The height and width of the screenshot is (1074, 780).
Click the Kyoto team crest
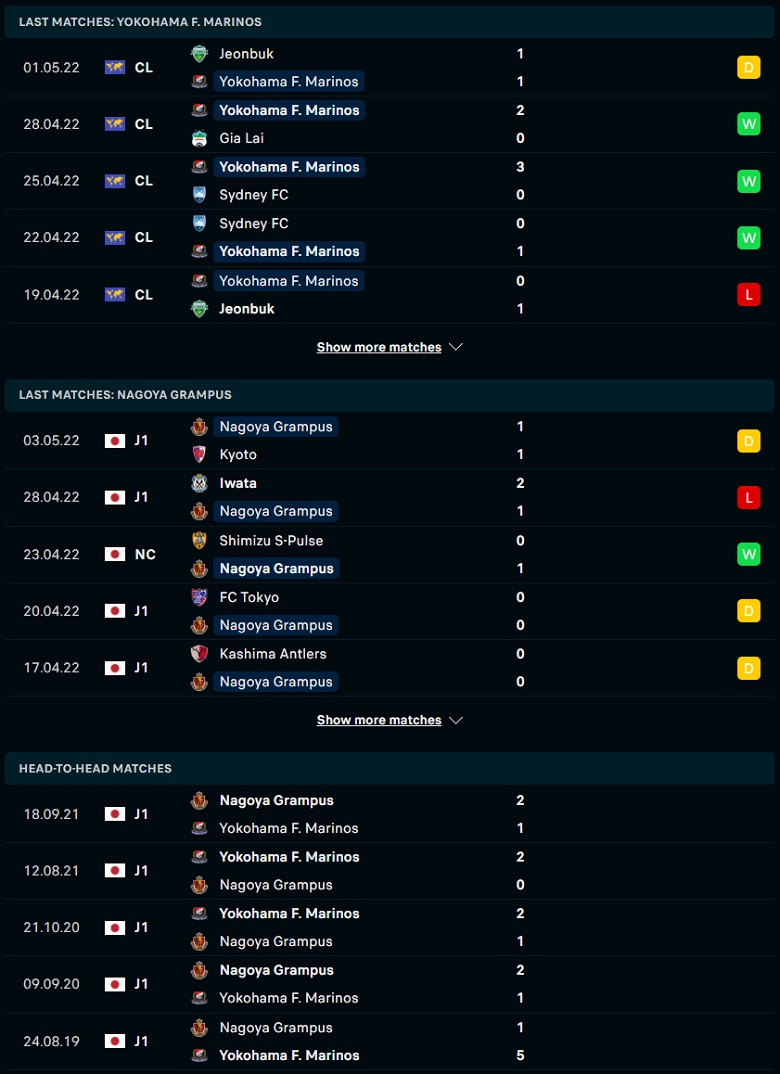tap(199, 455)
